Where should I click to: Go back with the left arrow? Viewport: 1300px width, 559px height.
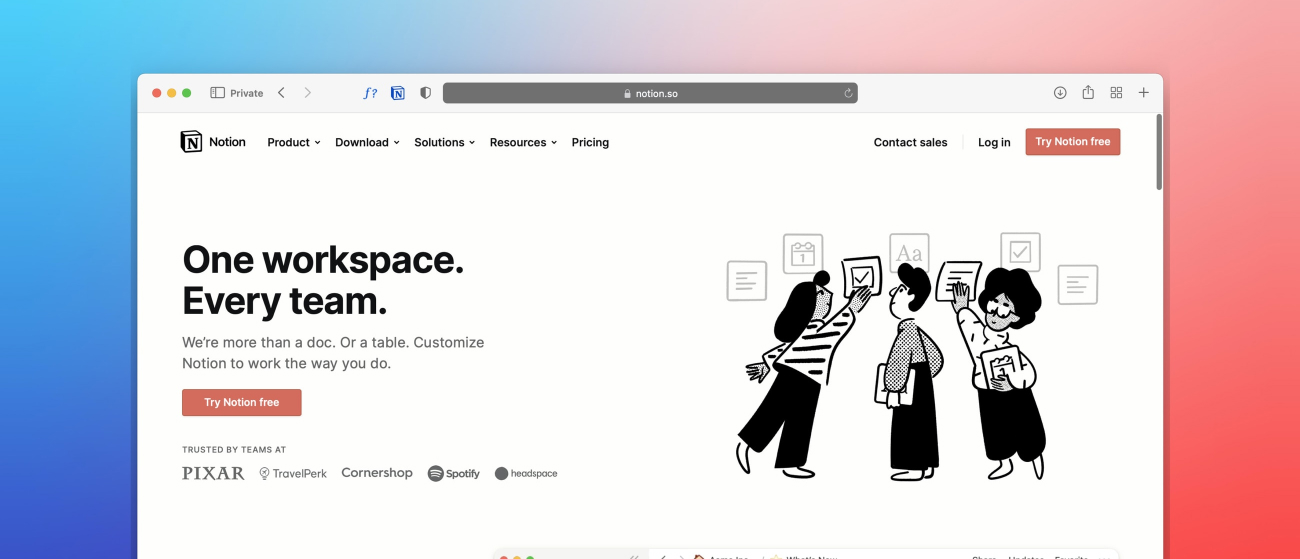tap(281, 93)
